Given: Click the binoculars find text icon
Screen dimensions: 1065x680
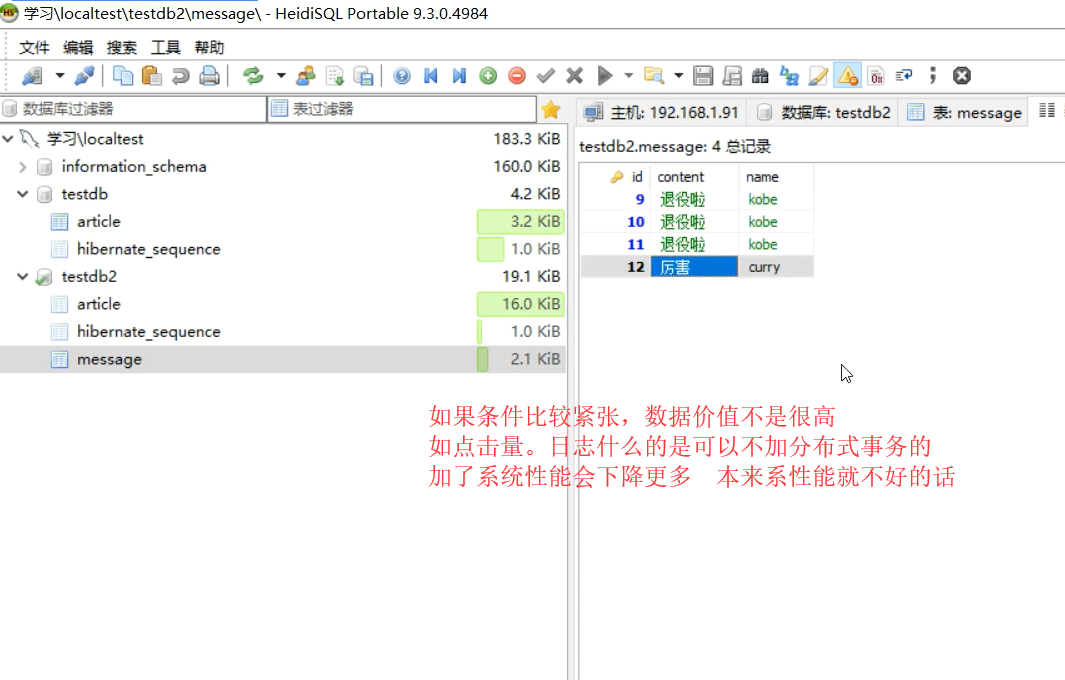Looking at the screenshot, I should (x=760, y=75).
